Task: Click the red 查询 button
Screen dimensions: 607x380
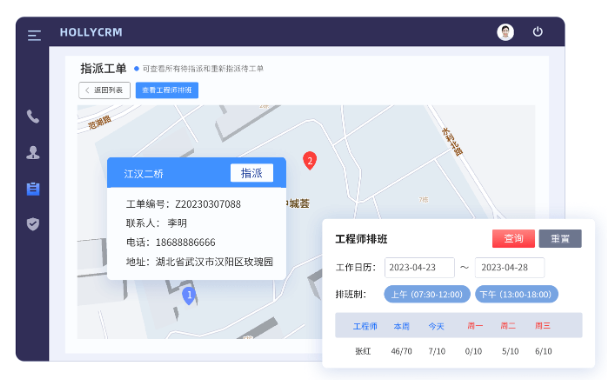Action: coord(513,238)
